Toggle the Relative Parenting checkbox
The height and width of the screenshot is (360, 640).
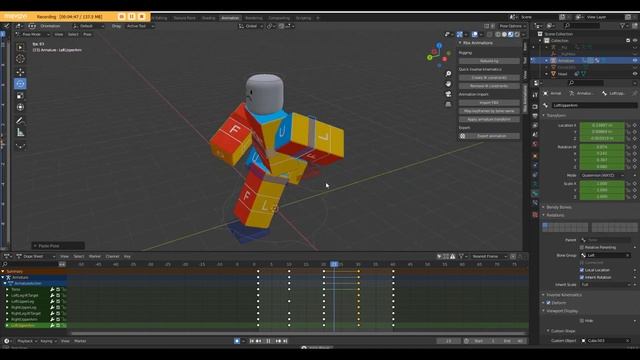click(x=582, y=247)
